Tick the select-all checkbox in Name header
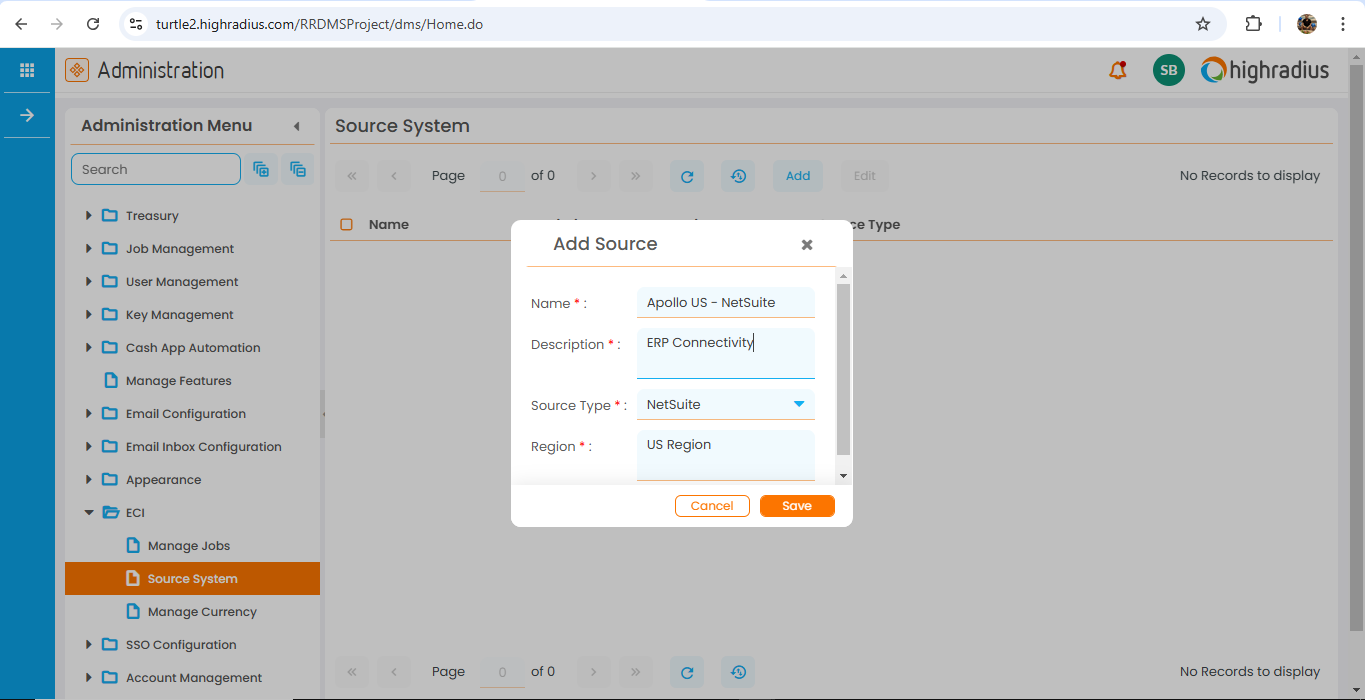This screenshot has height=700, width=1365. [x=347, y=225]
